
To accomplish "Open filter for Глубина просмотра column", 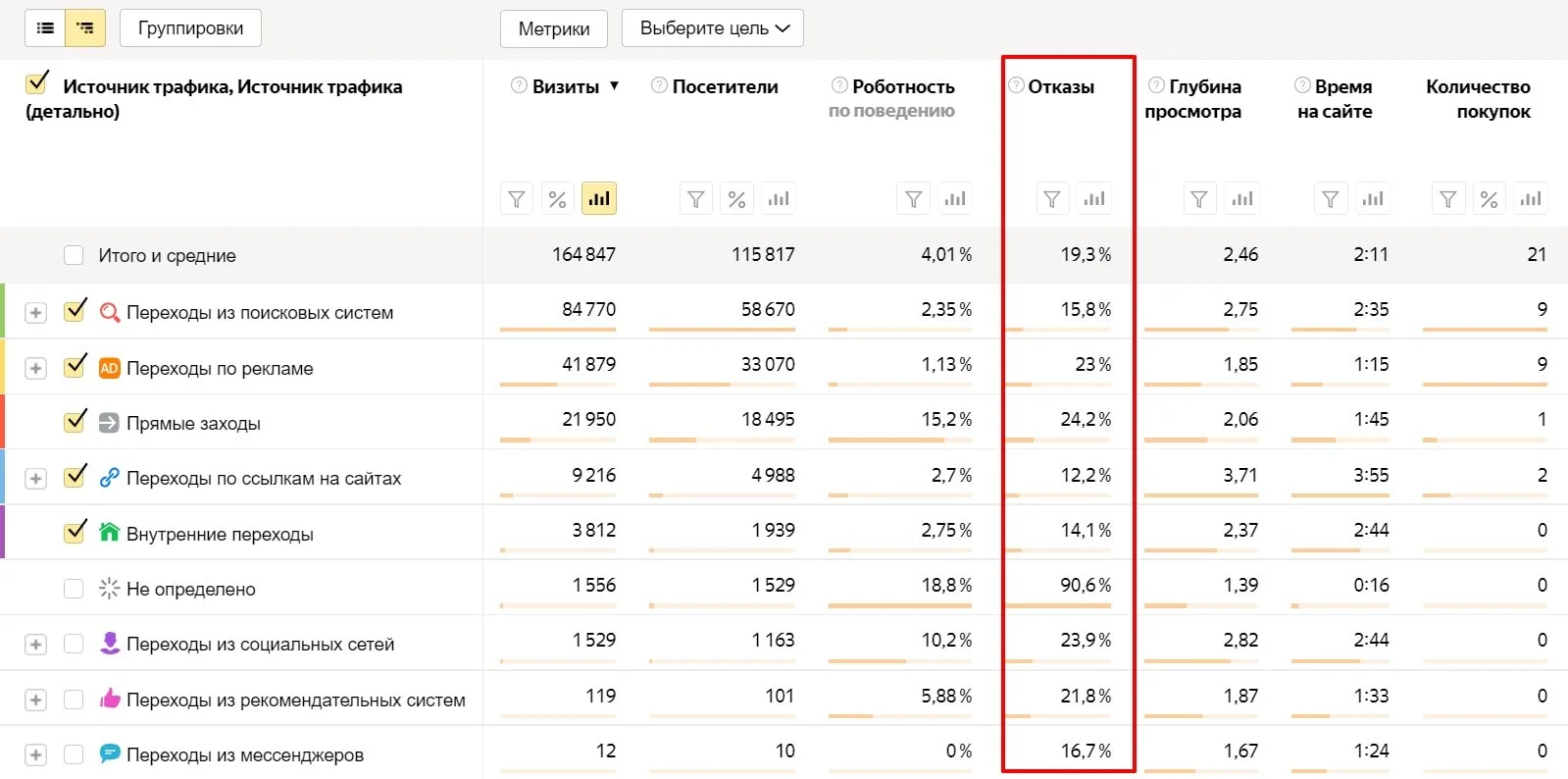I will [1199, 199].
